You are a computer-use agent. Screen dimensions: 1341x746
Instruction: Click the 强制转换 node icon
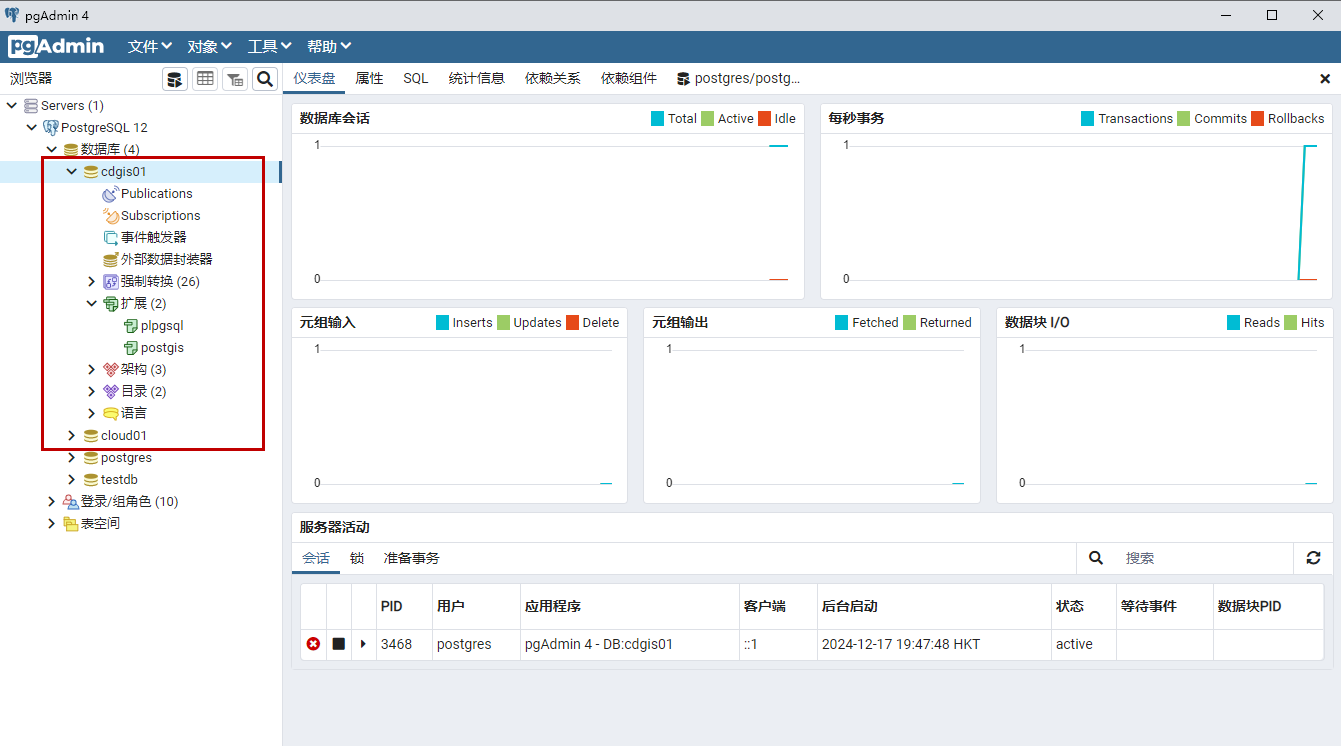coord(111,281)
